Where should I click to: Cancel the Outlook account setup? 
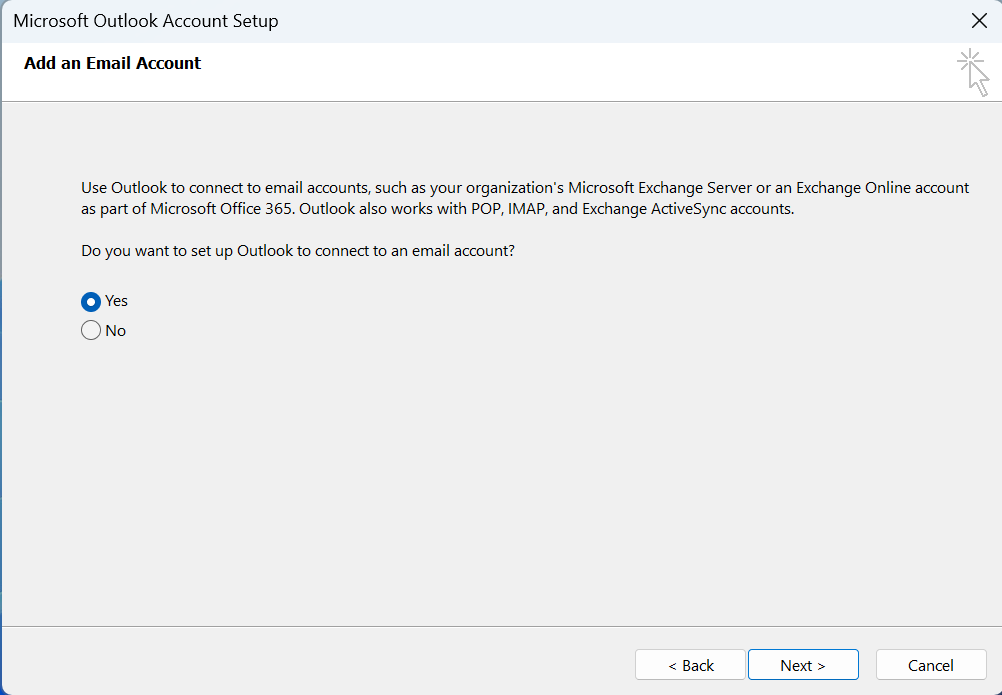[x=930, y=665]
